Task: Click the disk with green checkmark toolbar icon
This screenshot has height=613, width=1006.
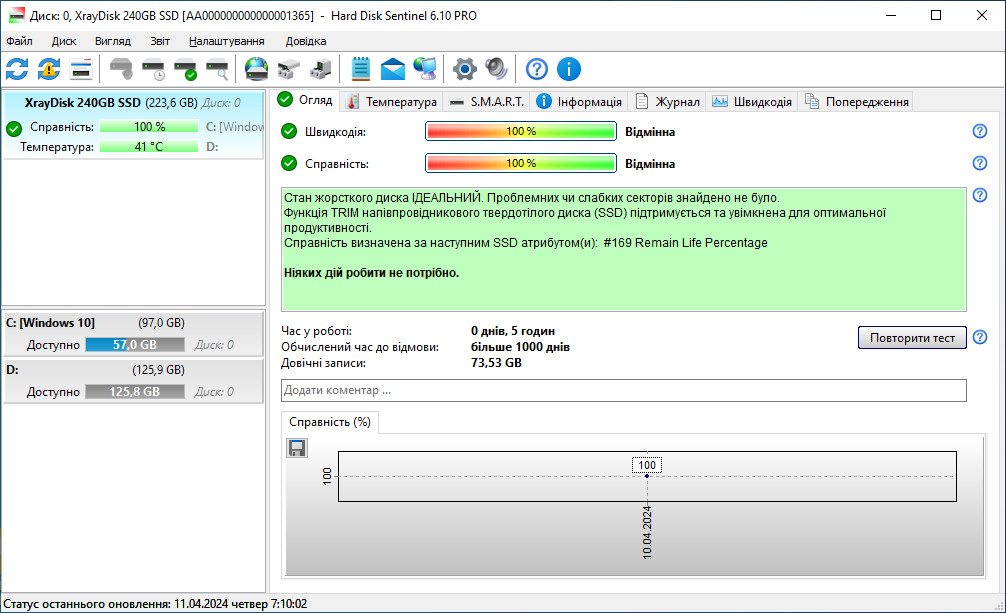Action: click(185, 69)
